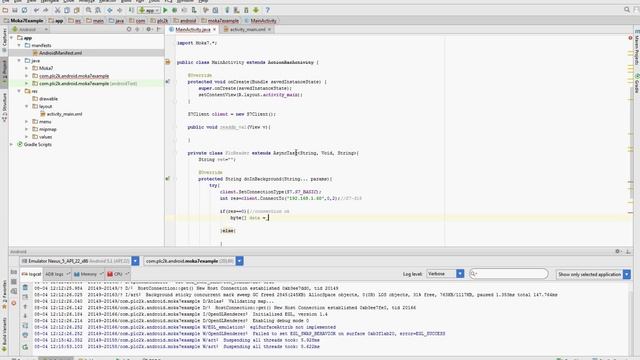Select the menu folder in tree

click(45, 122)
